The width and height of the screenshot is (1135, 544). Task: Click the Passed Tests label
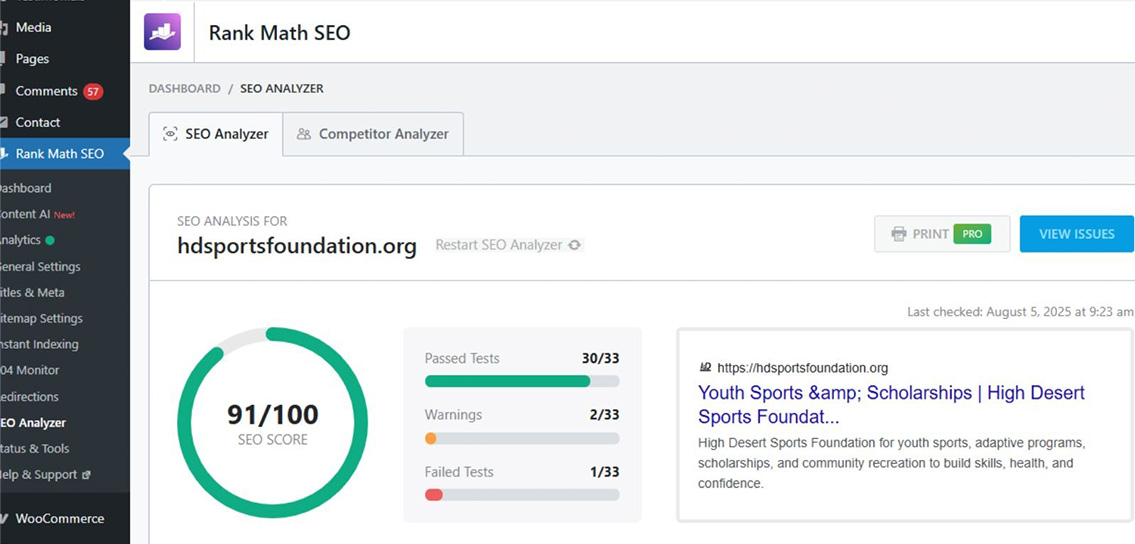[x=462, y=359]
